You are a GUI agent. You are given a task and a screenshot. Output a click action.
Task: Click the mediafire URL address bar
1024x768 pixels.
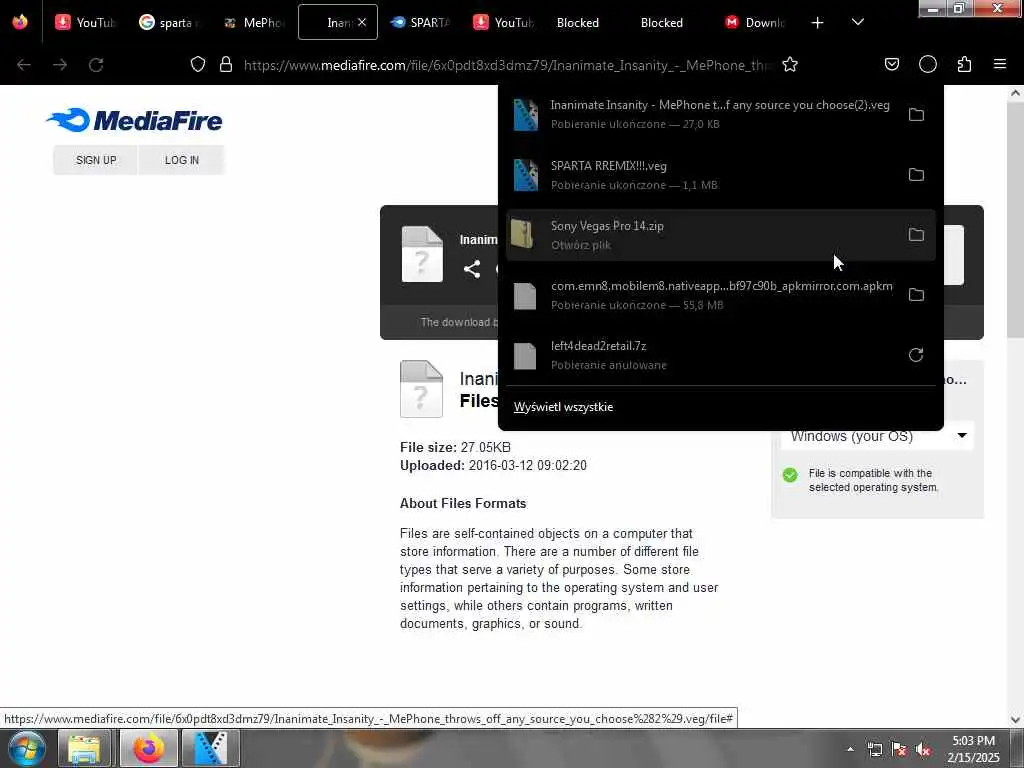pos(509,65)
